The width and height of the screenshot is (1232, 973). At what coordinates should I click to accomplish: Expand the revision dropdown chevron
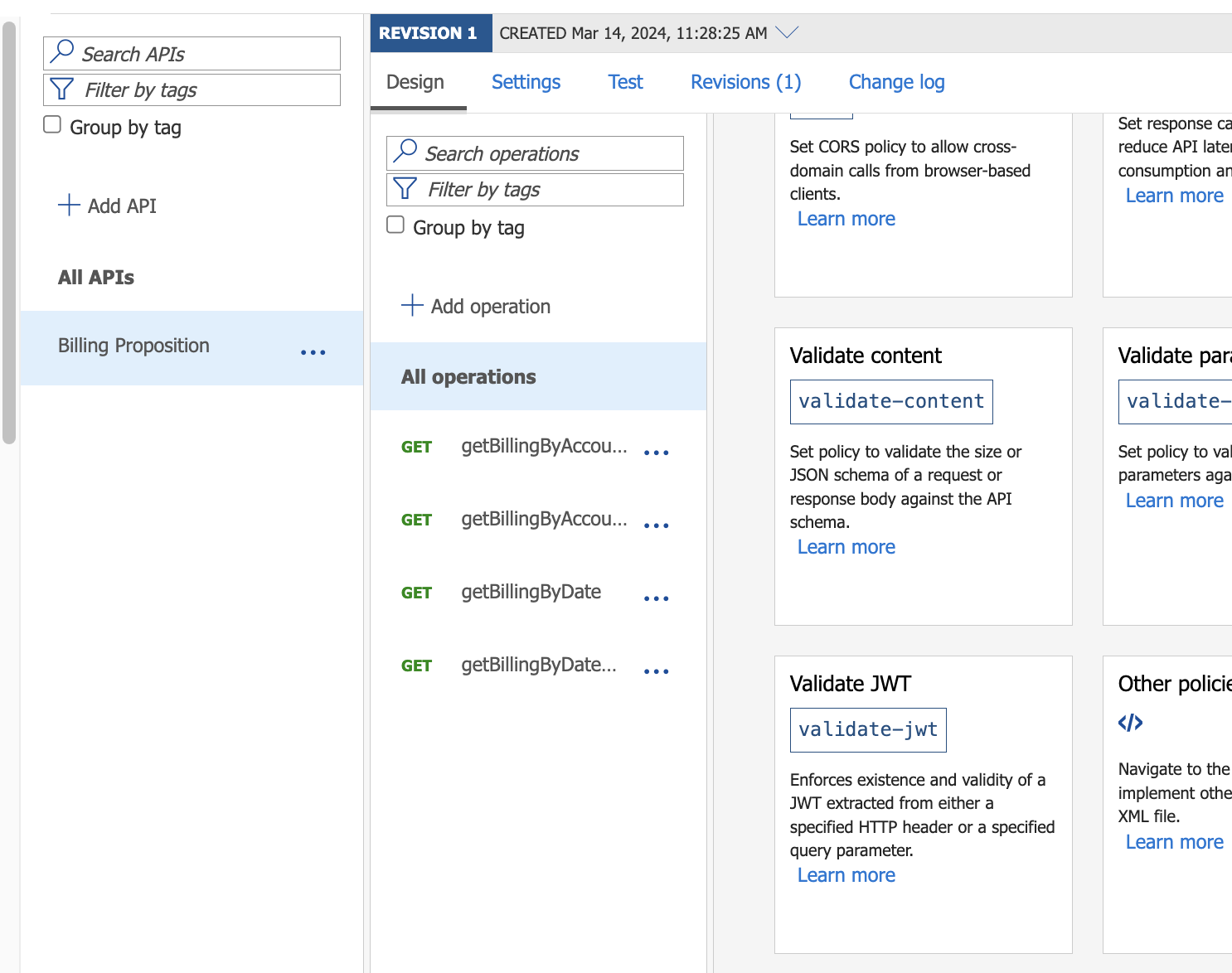[786, 32]
